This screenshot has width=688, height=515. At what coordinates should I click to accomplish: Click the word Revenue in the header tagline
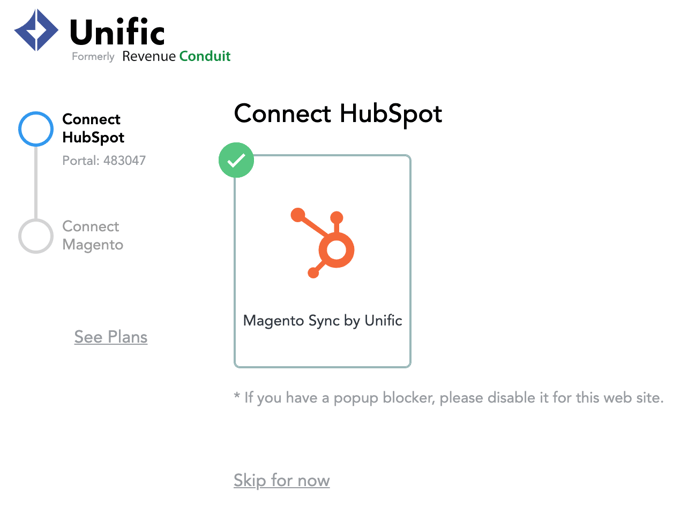[149, 56]
